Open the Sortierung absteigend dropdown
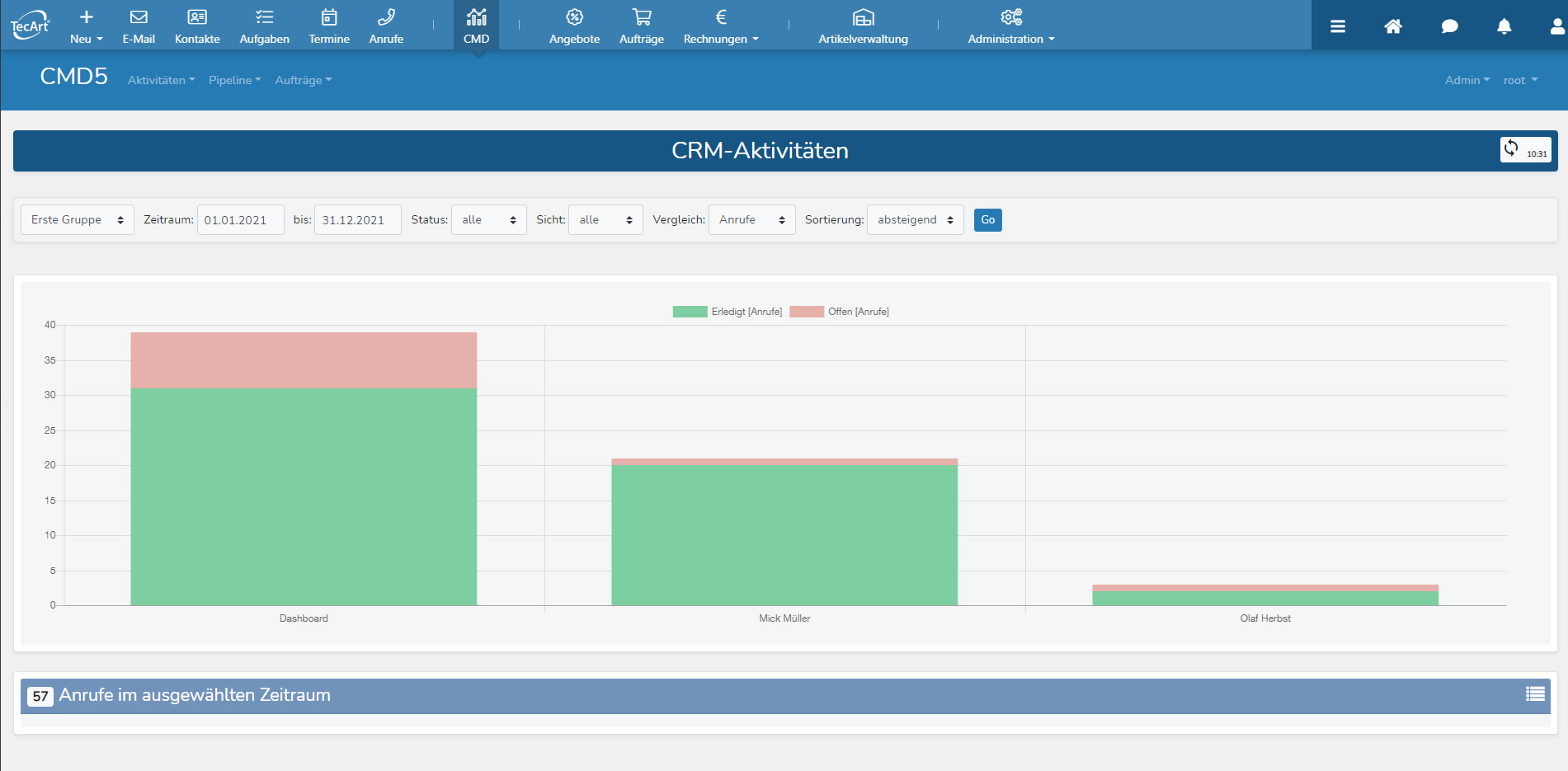The height and width of the screenshot is (771, 1568). (915, 220)
